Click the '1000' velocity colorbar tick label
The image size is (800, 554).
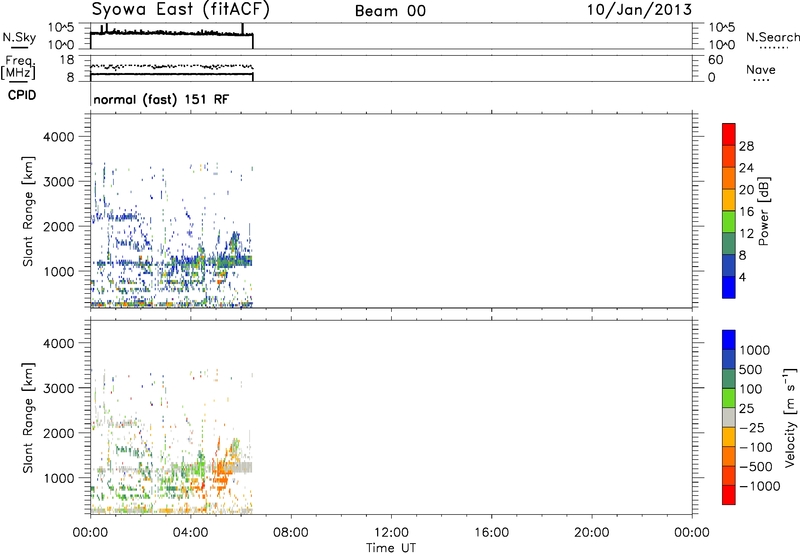(x=754, y=350)
